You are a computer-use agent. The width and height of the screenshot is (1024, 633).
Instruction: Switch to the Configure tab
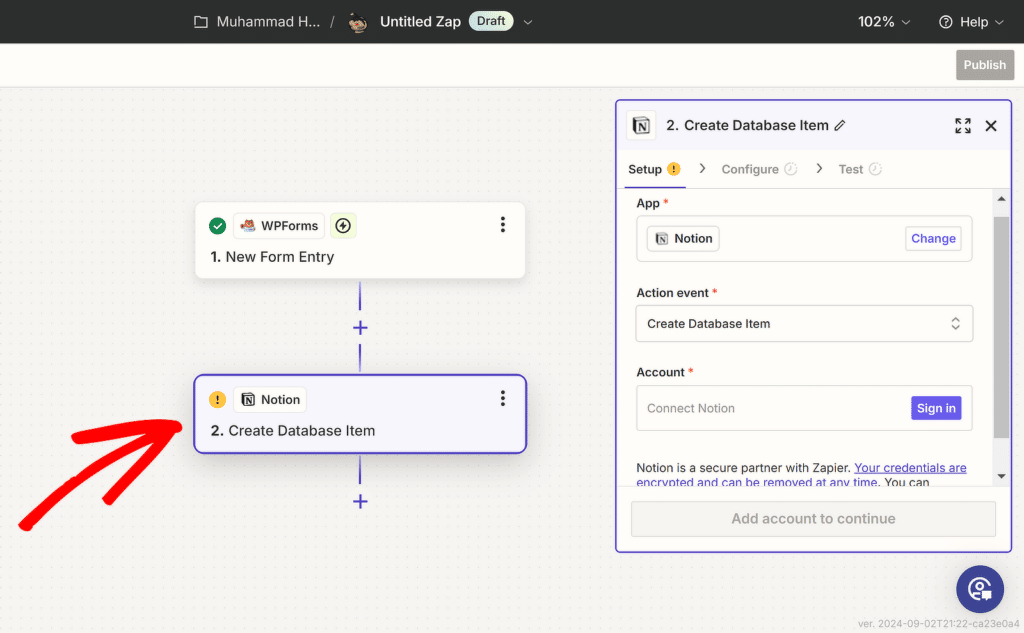click(750, 169)
